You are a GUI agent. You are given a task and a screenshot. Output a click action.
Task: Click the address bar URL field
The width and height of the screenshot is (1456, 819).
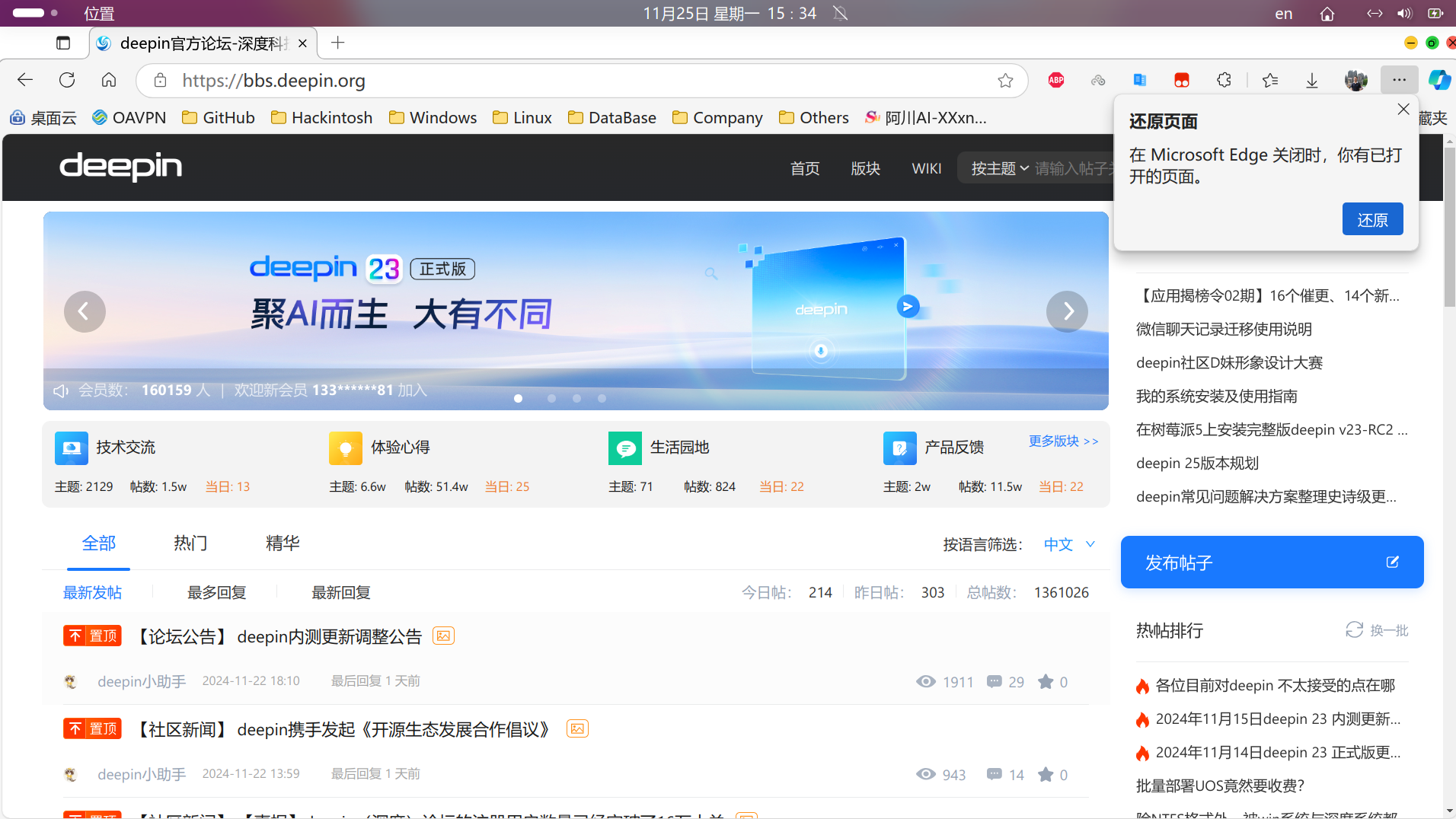[x=582, y=81]
